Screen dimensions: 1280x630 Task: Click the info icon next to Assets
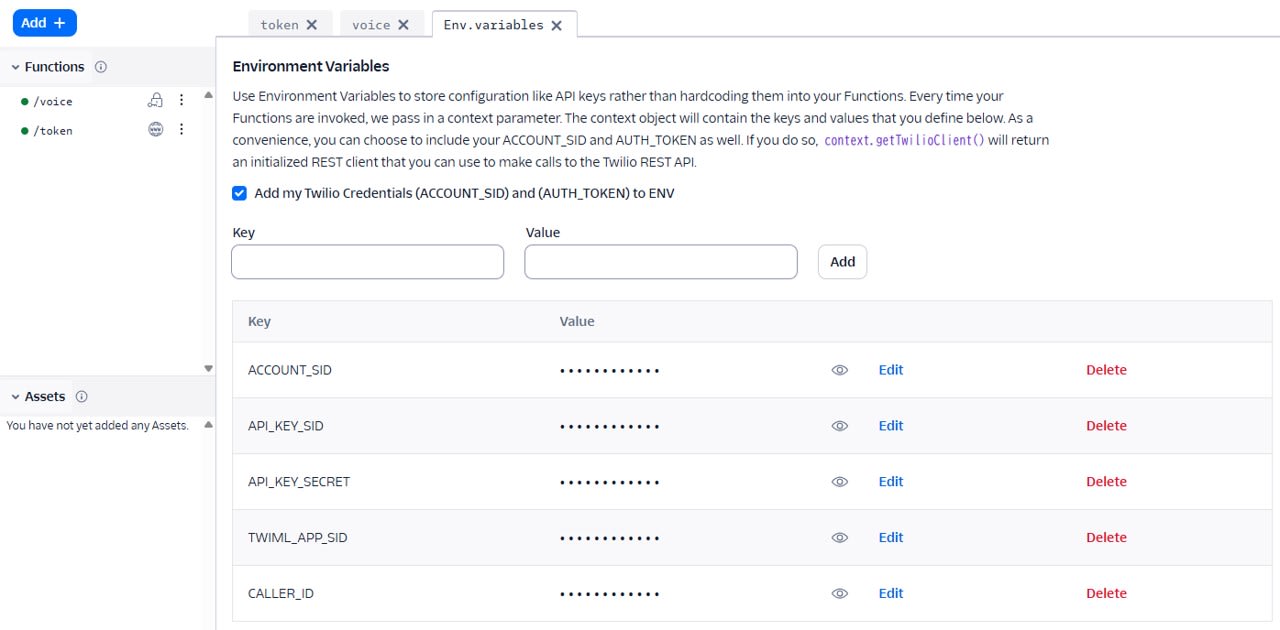(x=82, y=397)
